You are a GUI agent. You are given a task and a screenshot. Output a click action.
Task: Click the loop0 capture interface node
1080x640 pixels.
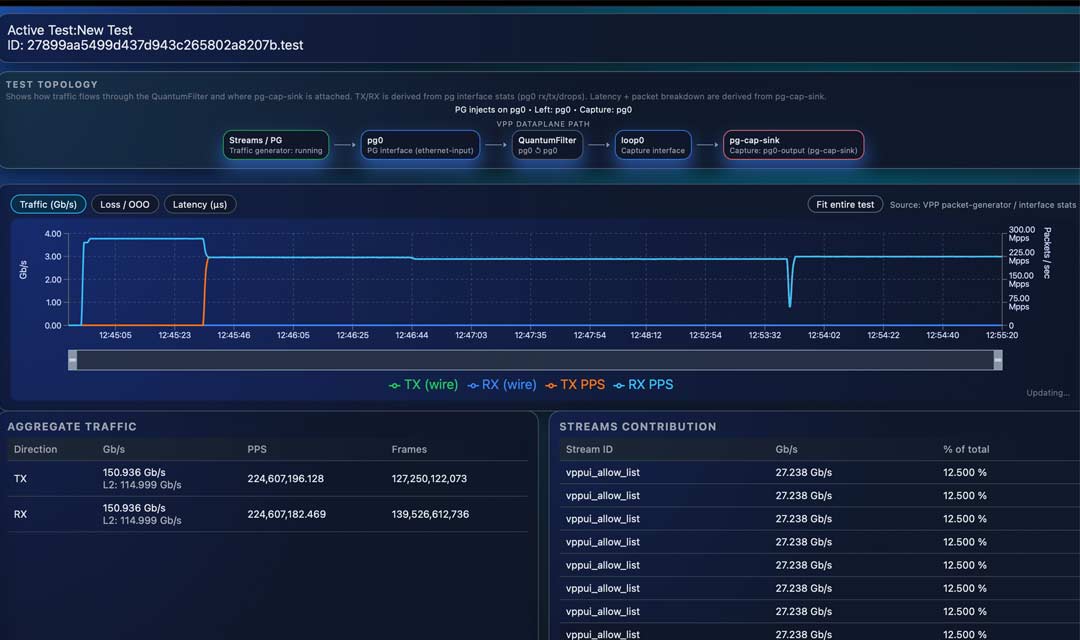click(653, 145)
